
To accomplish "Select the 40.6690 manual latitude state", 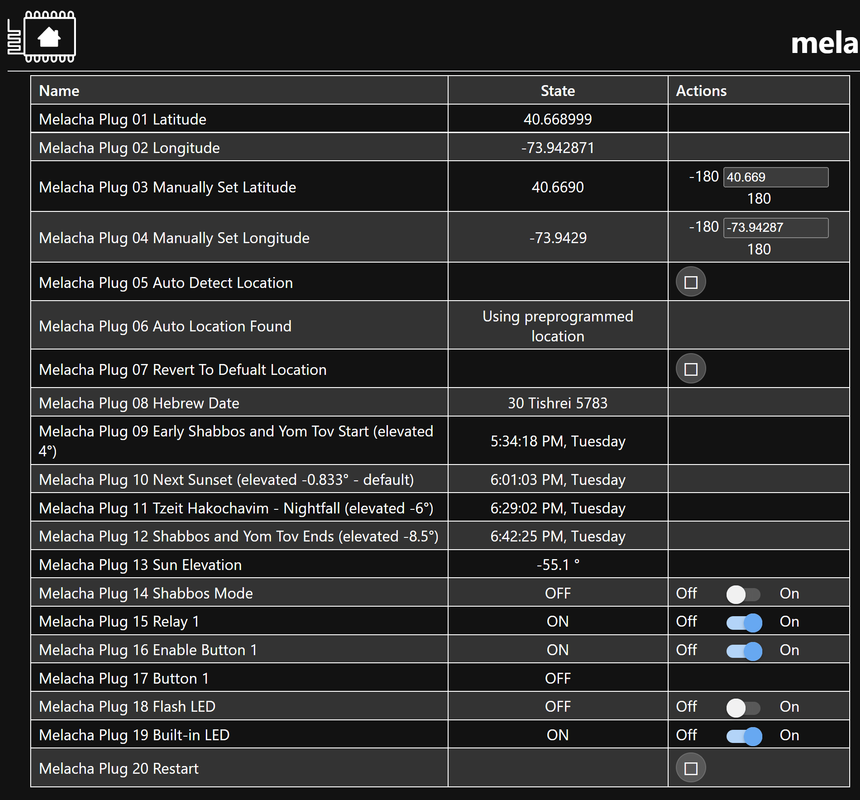I will coord(558,188).
